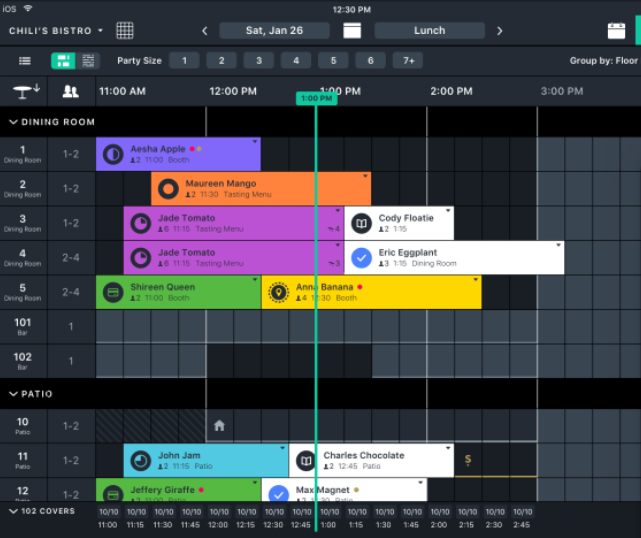Switch to list view icon

click(25, 61)
